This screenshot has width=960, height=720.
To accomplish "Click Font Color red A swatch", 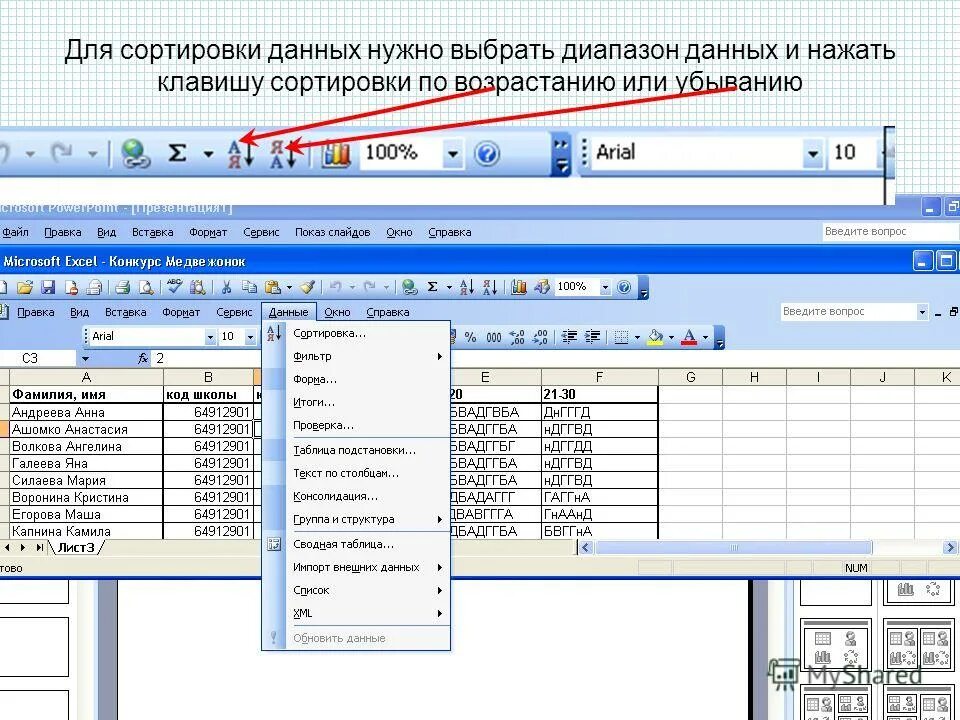I will pos(689,337).
